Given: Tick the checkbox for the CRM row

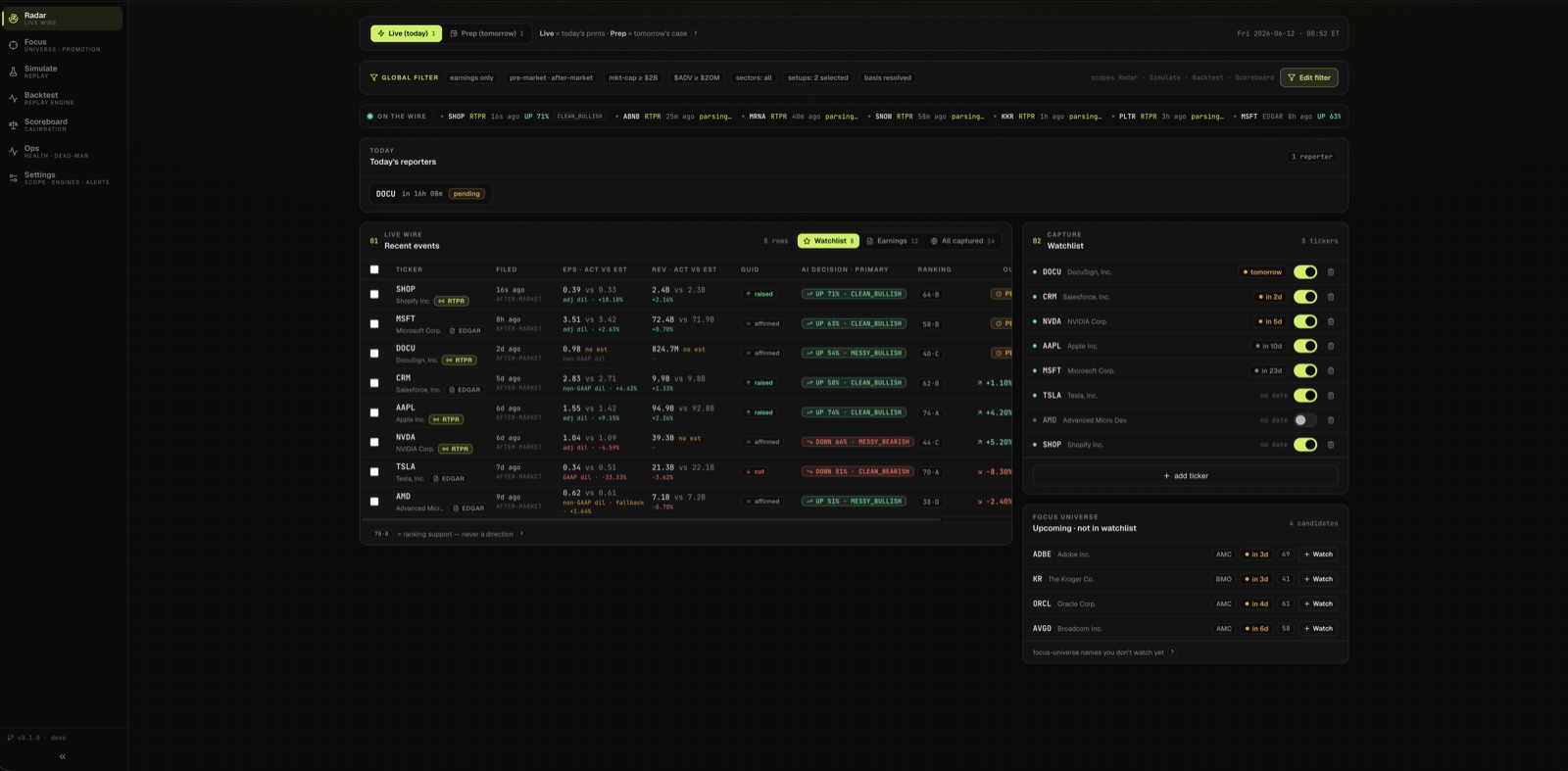Looking at the screenshot, I should pos(374,383).
